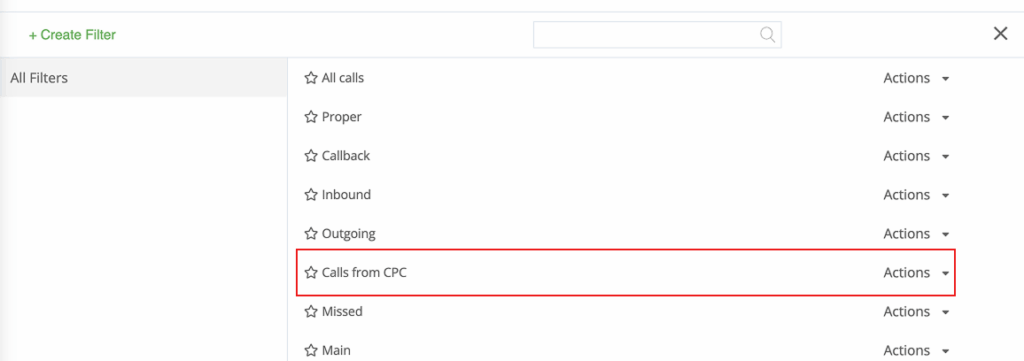Expand Actions menu for Calls from CPC
This screenshot has height=361, width=1024.
tap(916, 273)
